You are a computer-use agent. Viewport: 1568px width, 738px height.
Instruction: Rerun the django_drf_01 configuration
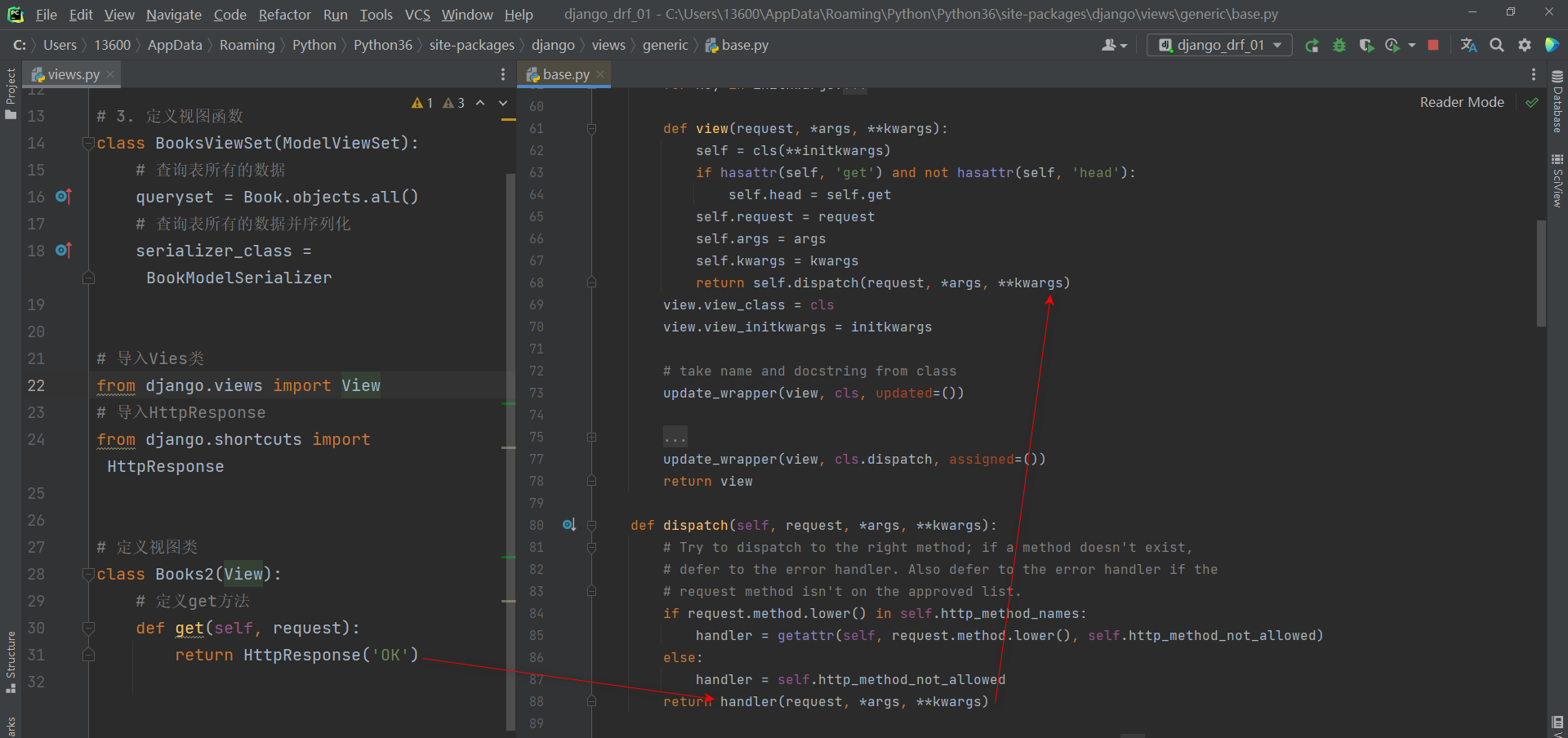coord(1312,46)
